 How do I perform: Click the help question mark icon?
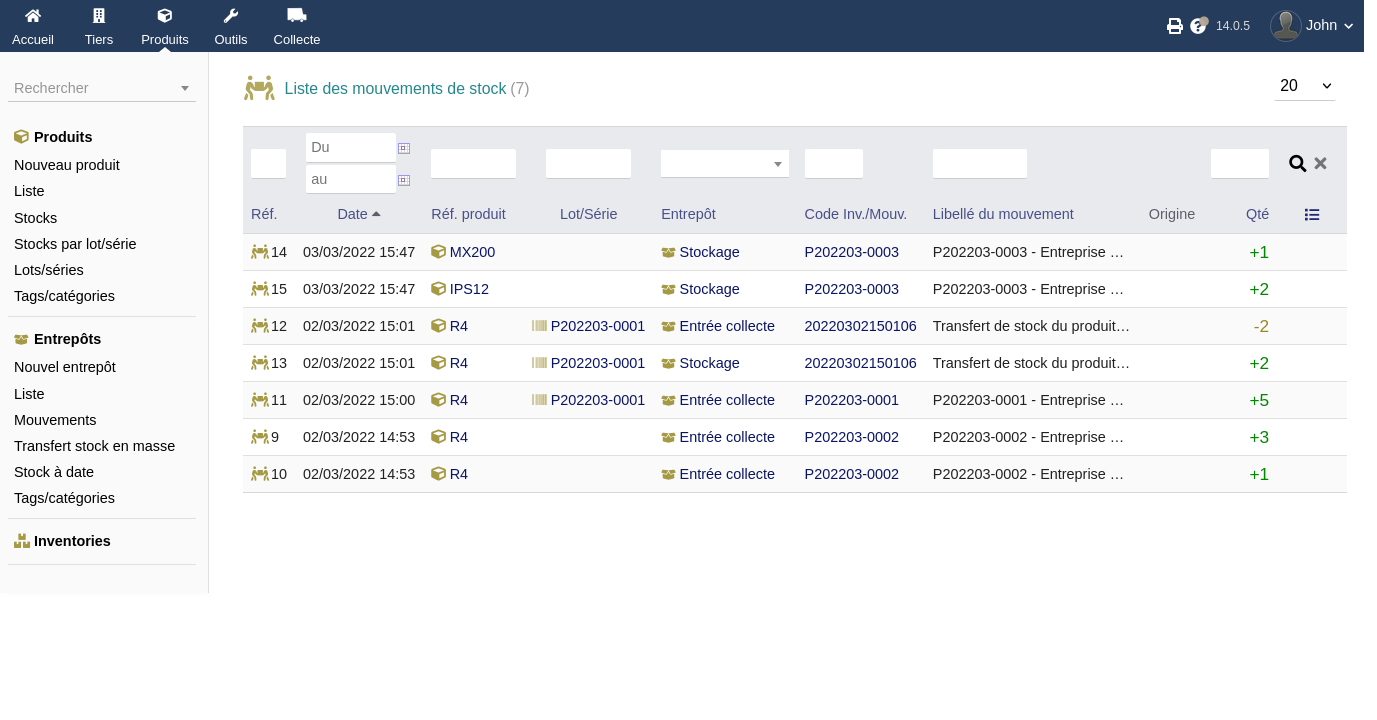1199,25
